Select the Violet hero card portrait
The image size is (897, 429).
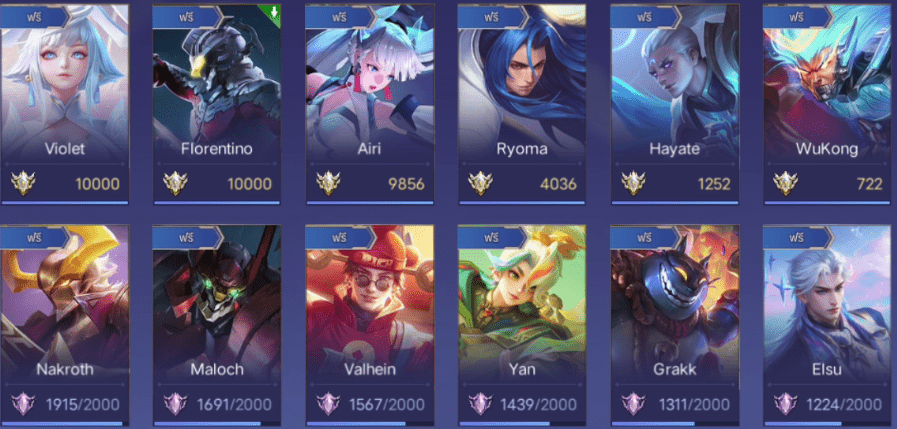pyautogui.click(x=64, y=83)
